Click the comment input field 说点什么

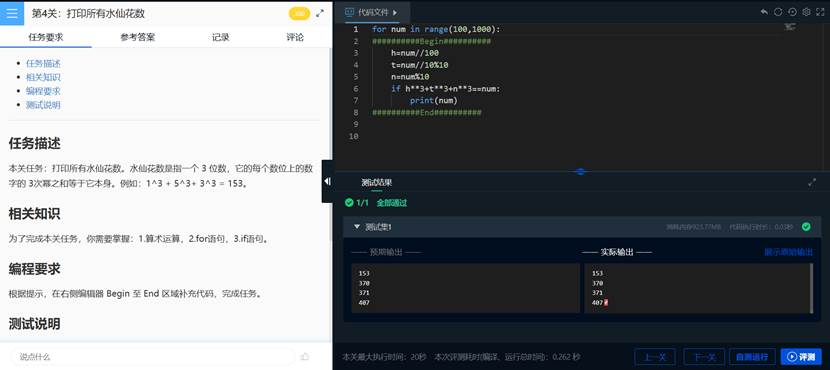click(152, 357)
